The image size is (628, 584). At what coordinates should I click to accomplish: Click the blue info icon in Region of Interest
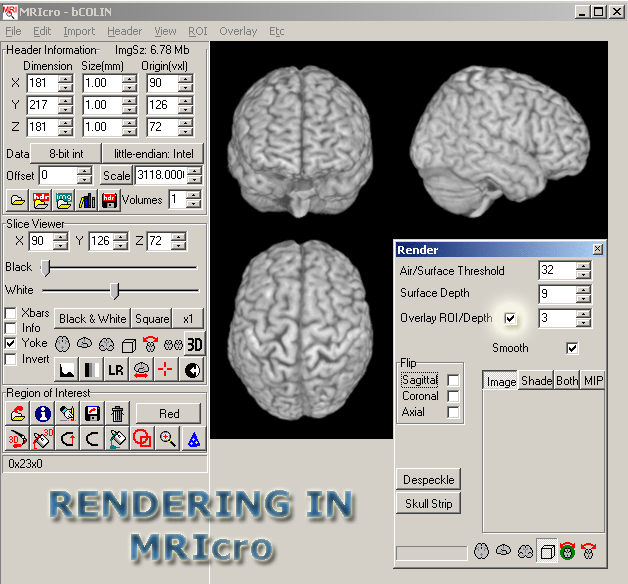tap(42, 413)
